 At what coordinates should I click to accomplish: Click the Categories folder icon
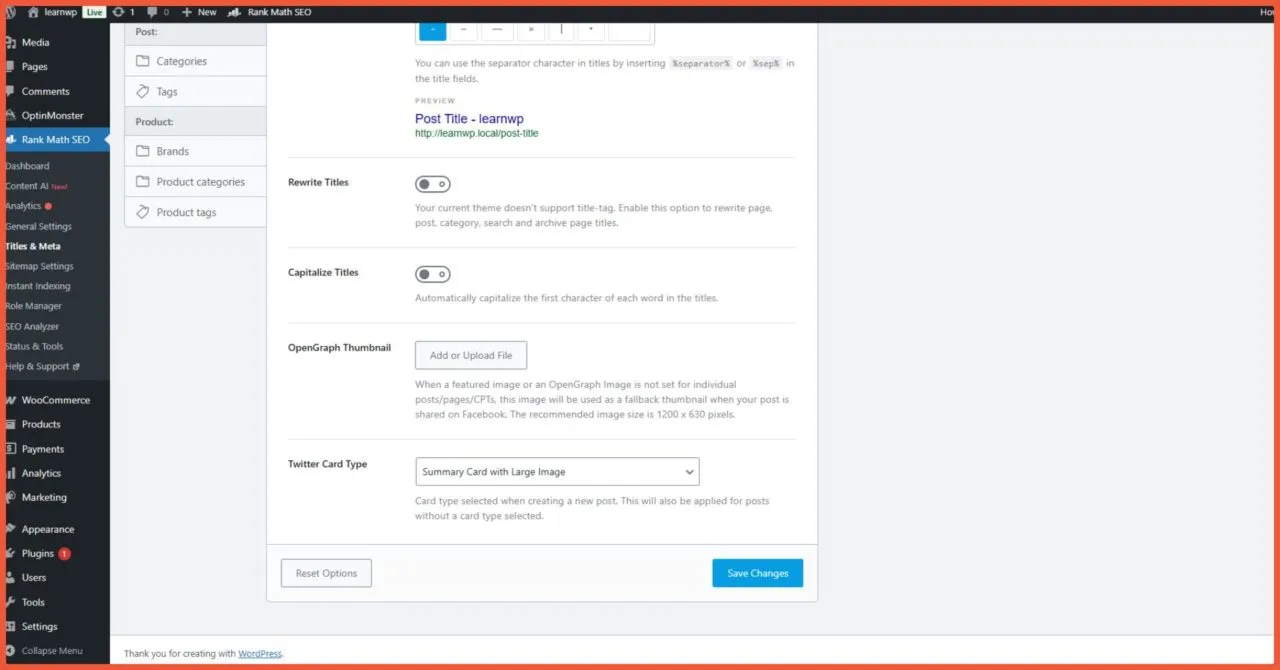click(142, 61)
